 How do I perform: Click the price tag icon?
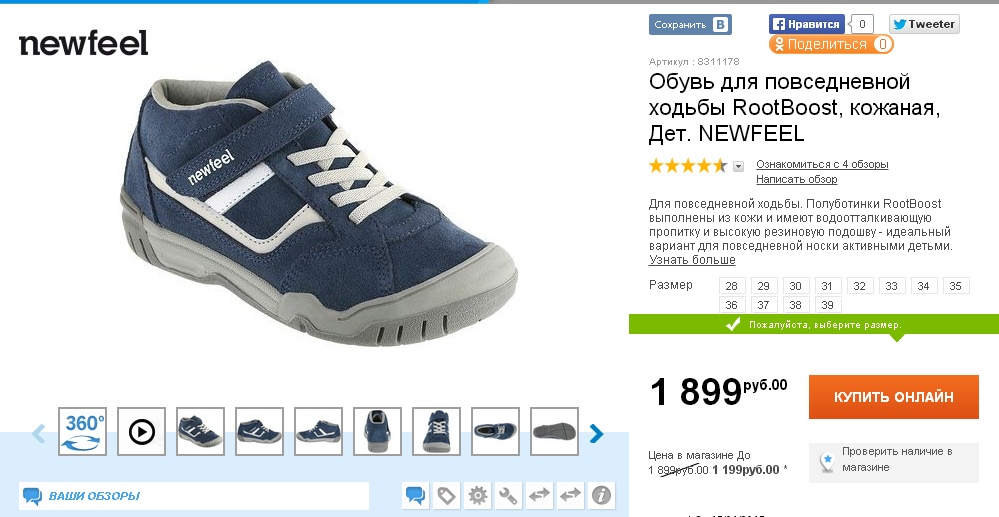[x=447, y=495]
